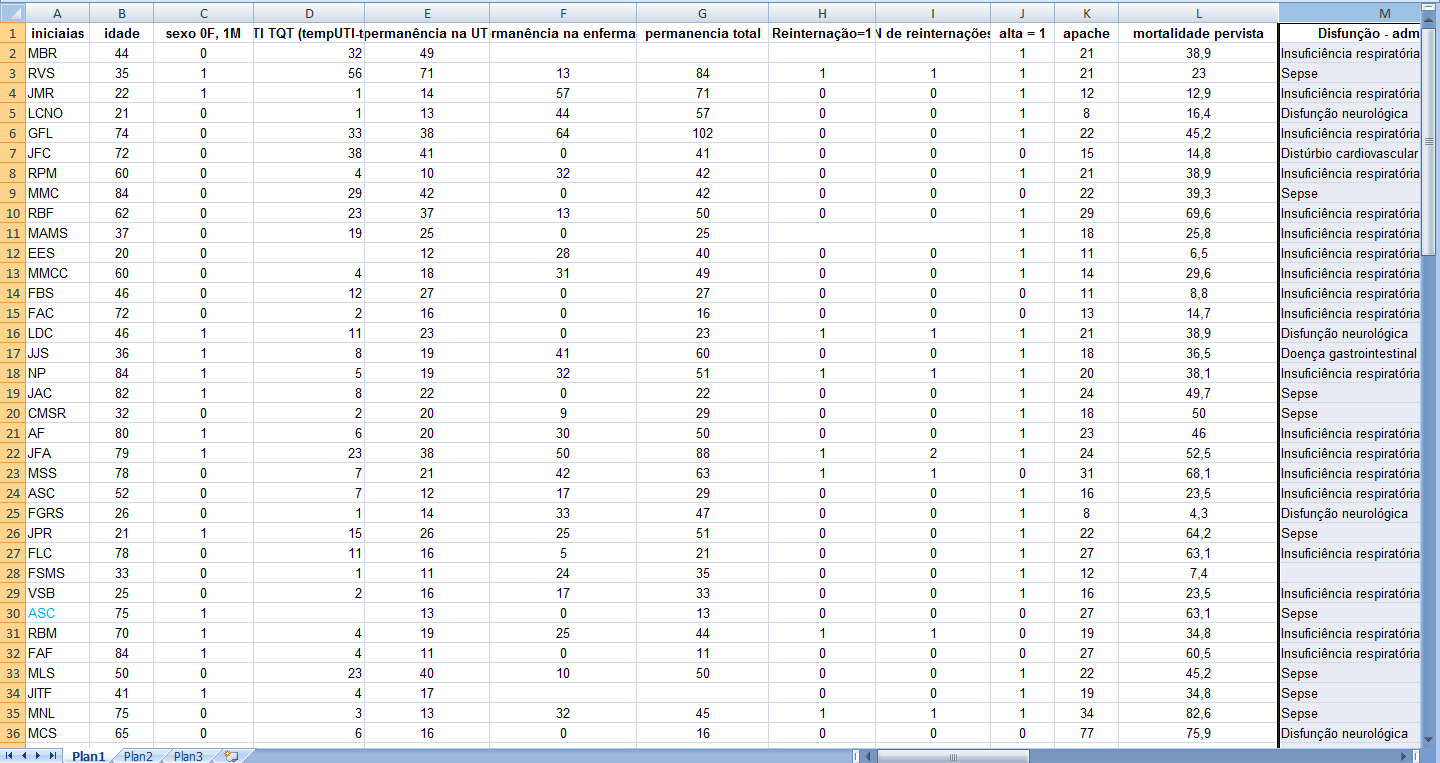Image resolution: width=1440 pixels, height=763 pixels.
Task: Select 'Disfunção neurológica' in row 5
Action: point(1349,113)
